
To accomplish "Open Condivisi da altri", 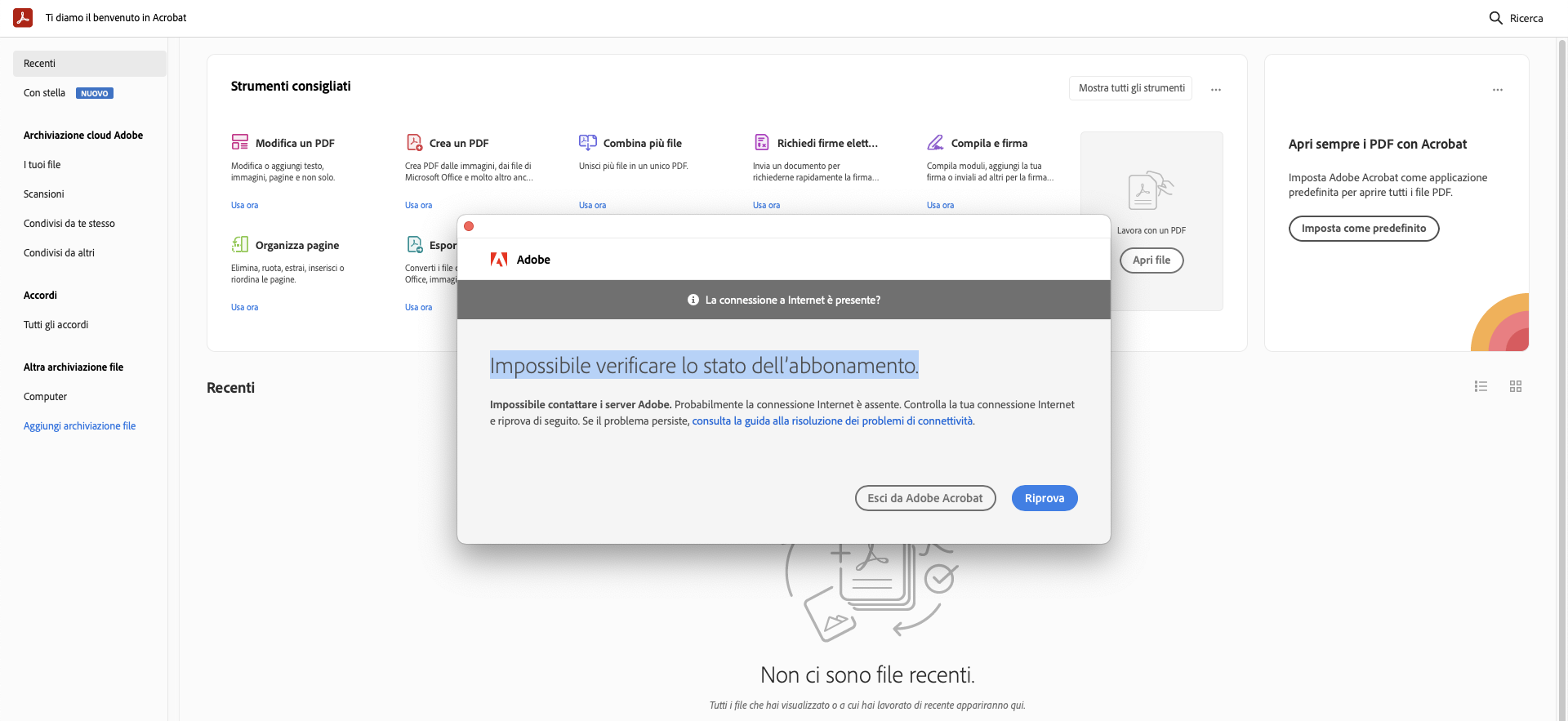I will (x=59, y=253).
